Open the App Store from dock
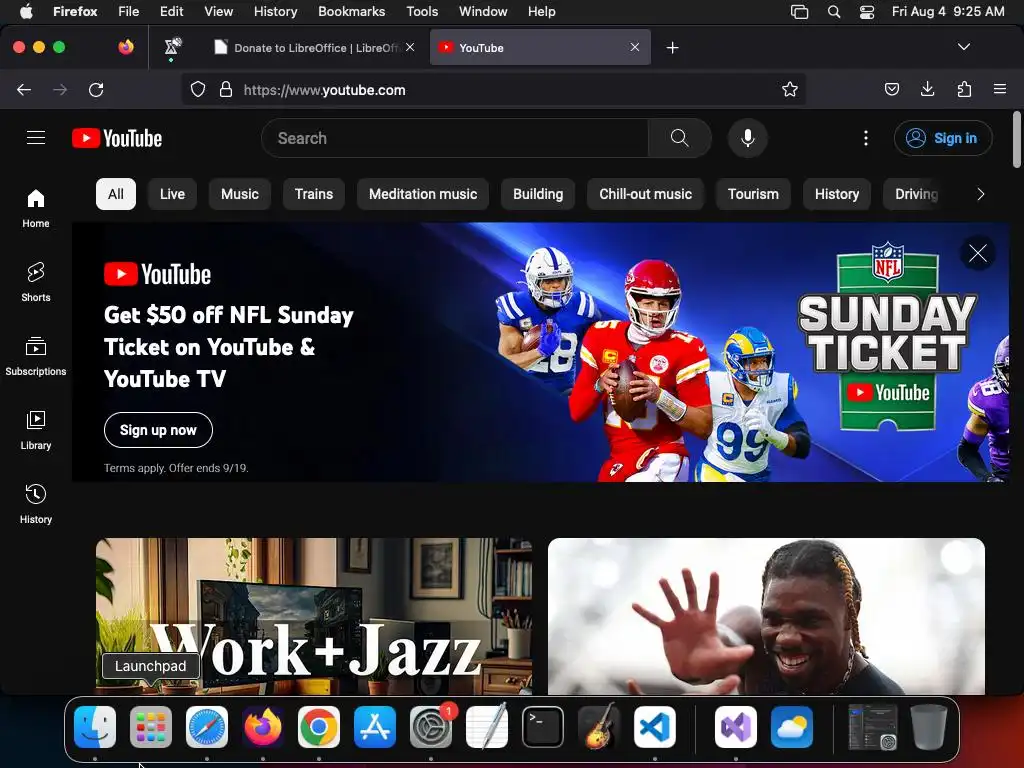Viewport: 1024px width, 768px height. (375, 727)
